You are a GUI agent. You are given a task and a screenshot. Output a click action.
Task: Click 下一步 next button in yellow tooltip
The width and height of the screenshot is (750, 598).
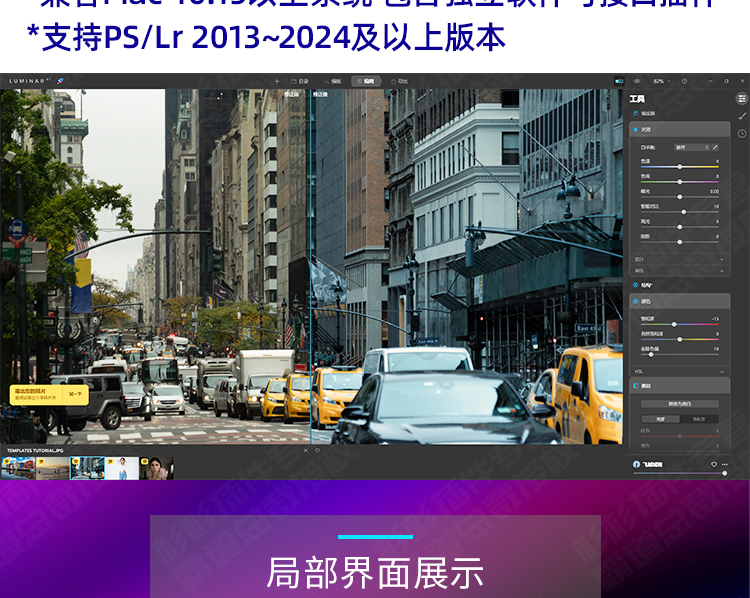tap(75, 394)
